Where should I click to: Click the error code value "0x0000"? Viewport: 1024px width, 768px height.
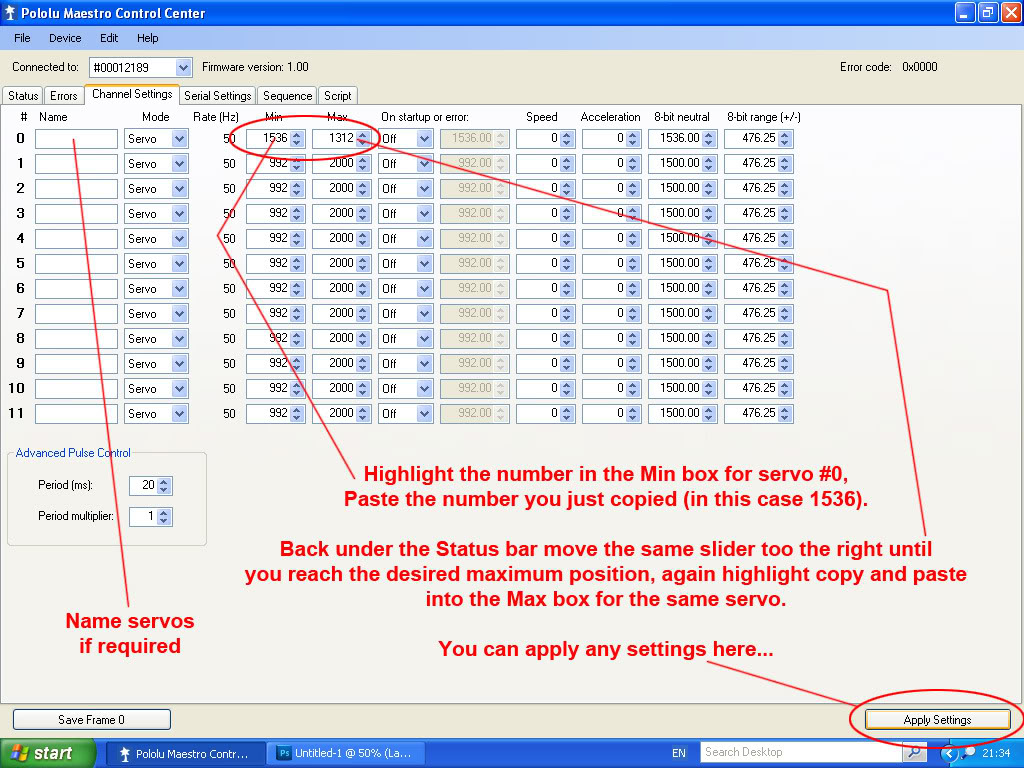click(920, 67)
